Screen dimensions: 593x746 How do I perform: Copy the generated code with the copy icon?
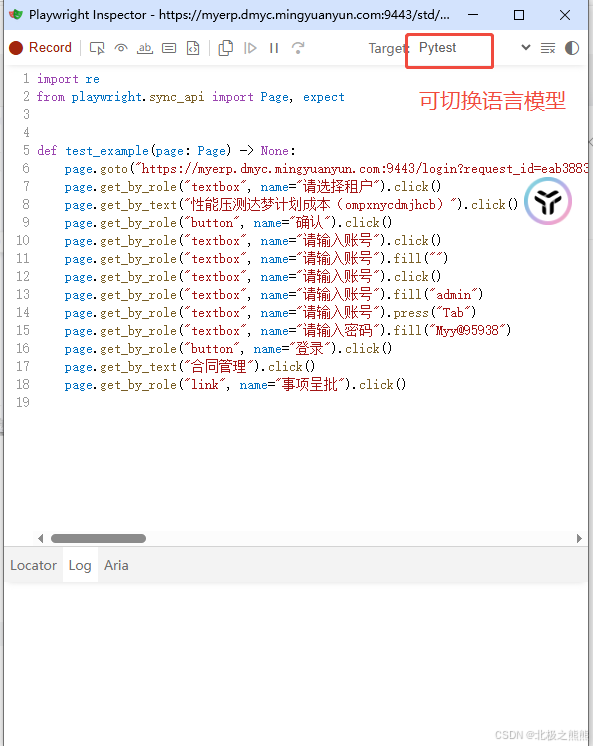(226, 48)
